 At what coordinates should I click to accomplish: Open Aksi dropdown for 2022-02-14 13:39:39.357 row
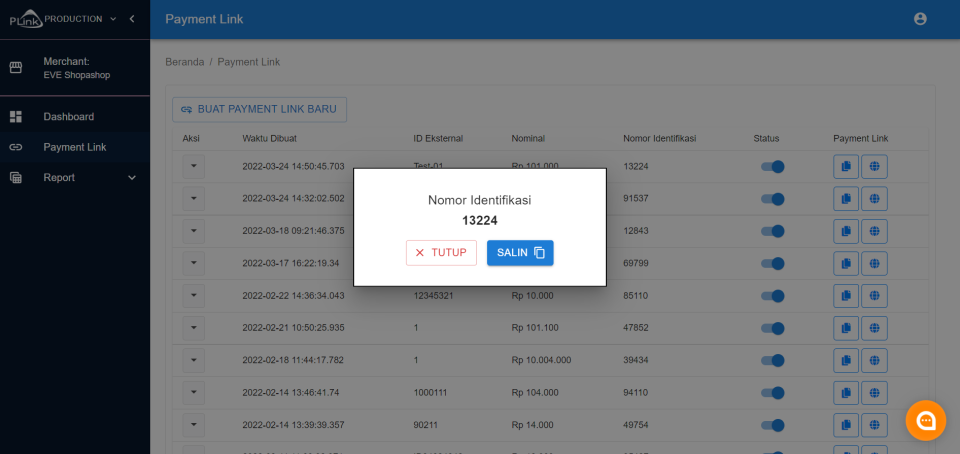pyautogui.click(x=193, y=425)
